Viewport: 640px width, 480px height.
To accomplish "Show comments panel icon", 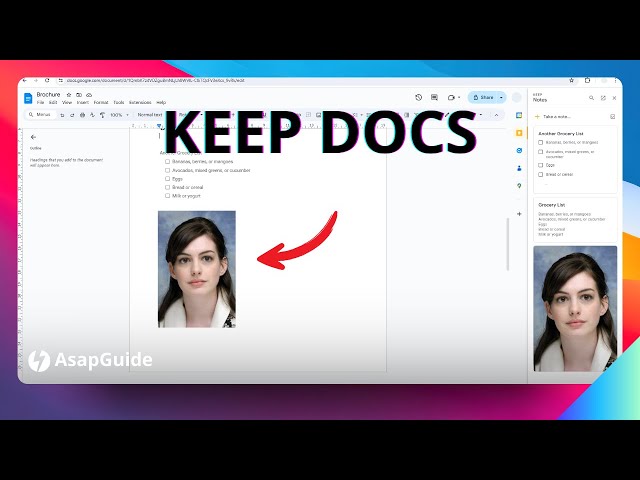I will point(434,98).
